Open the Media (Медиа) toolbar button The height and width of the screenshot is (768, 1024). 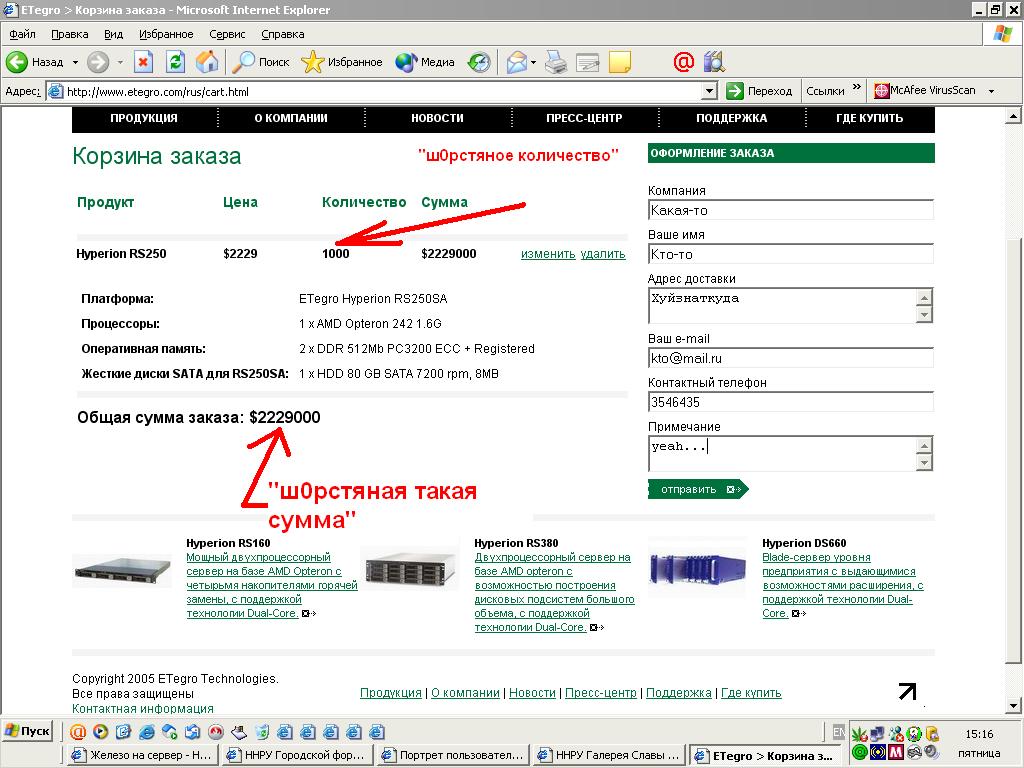(425, 62)
